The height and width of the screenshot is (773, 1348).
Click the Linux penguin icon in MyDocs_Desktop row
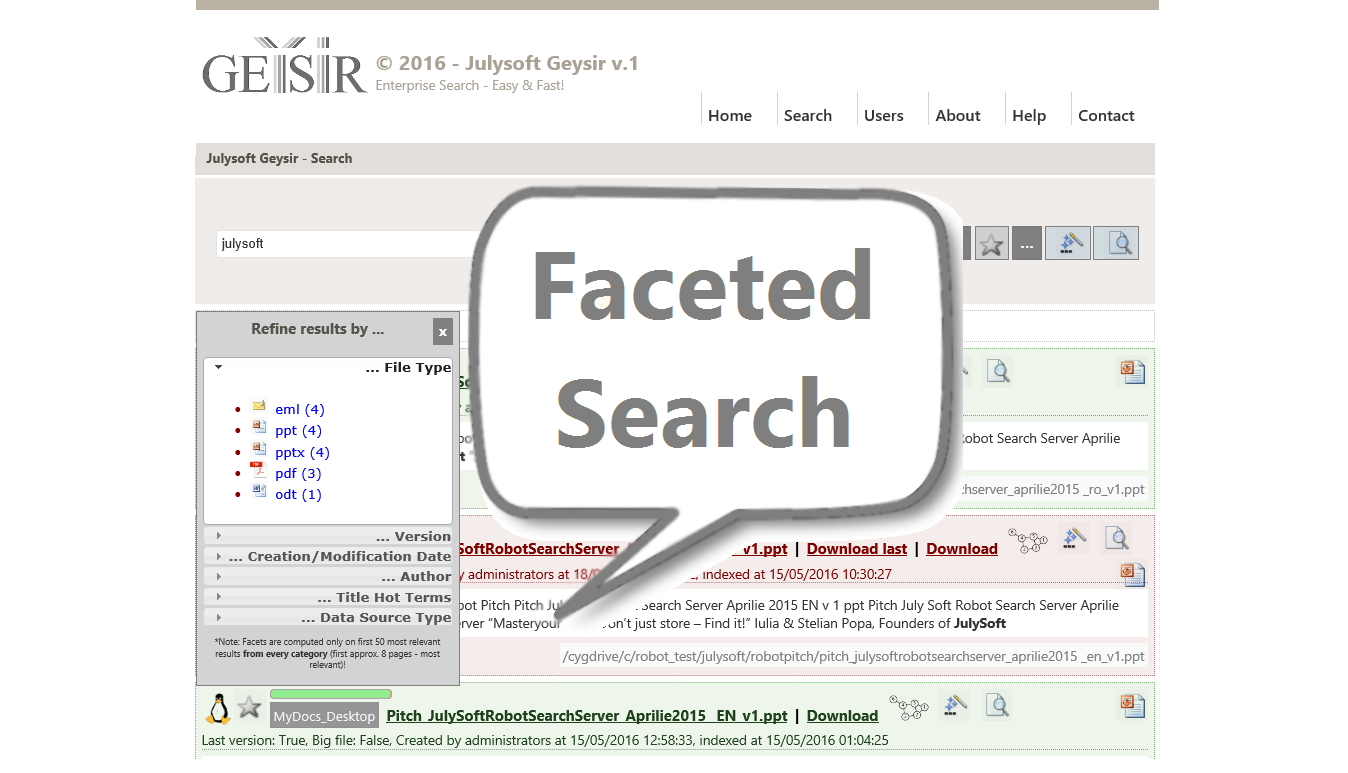(x=218, y=708)
